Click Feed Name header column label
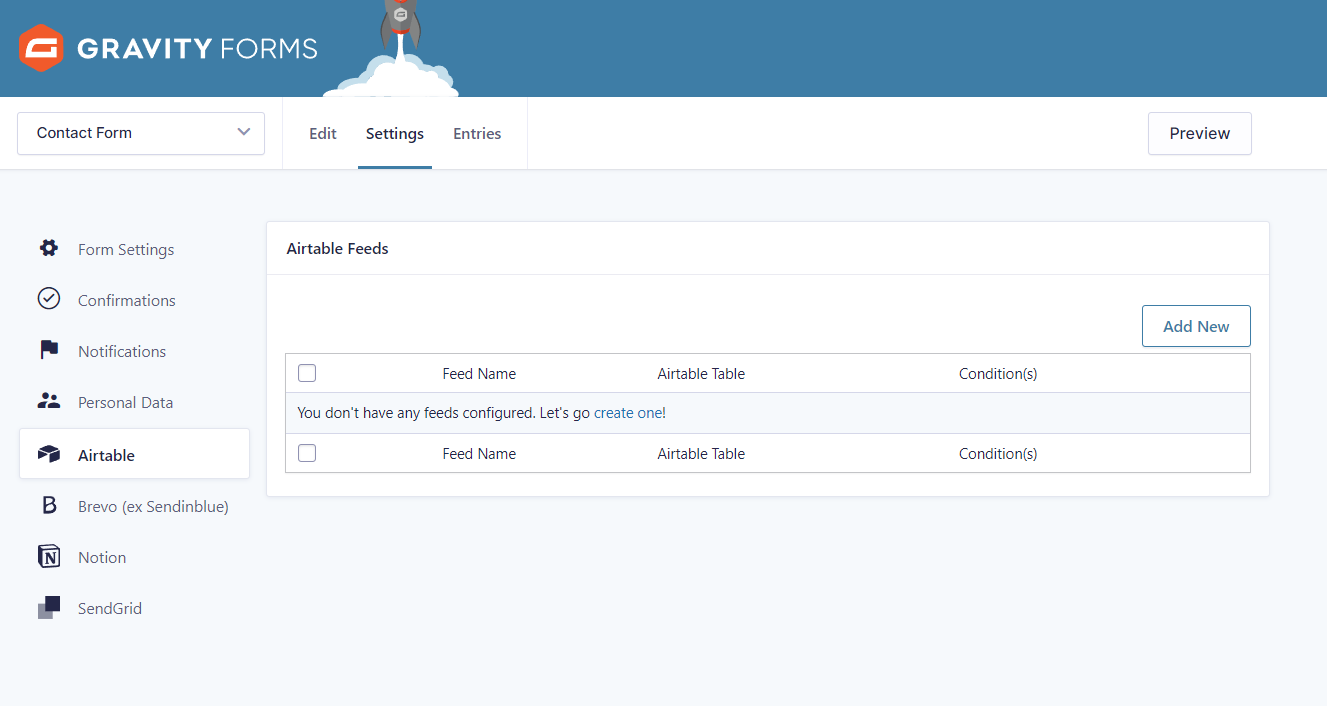The width and height of the screenshot is (1327, 706). click(x=479, y=373)
